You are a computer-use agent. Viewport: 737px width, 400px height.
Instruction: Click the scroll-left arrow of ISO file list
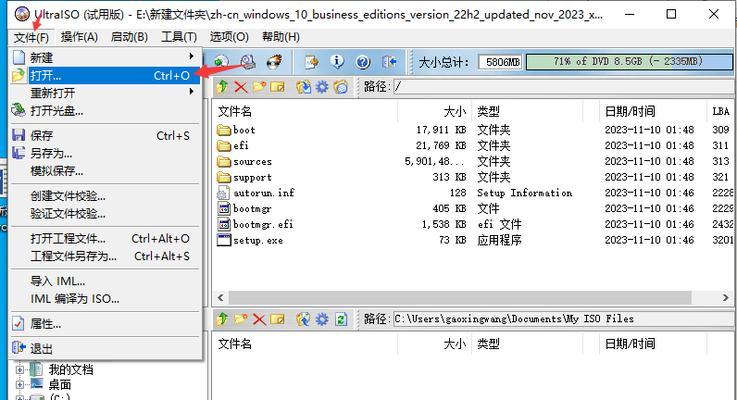[x=220, y=298]
